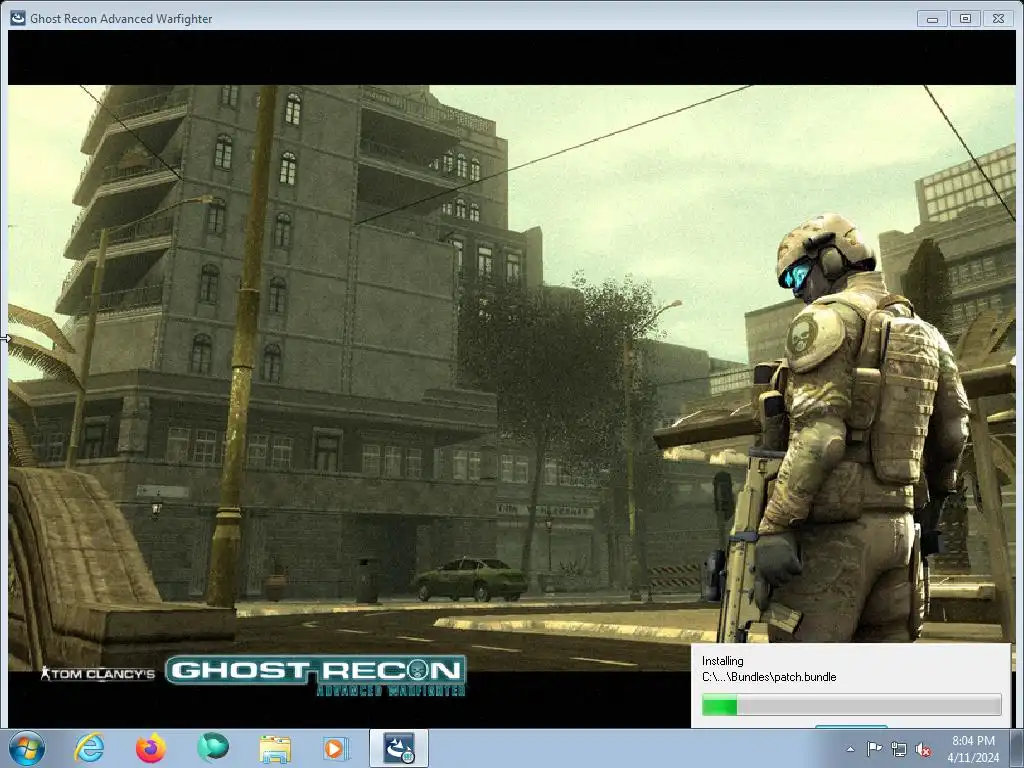
Task: Select the active installer taskbar button
Action: [398, 748]
